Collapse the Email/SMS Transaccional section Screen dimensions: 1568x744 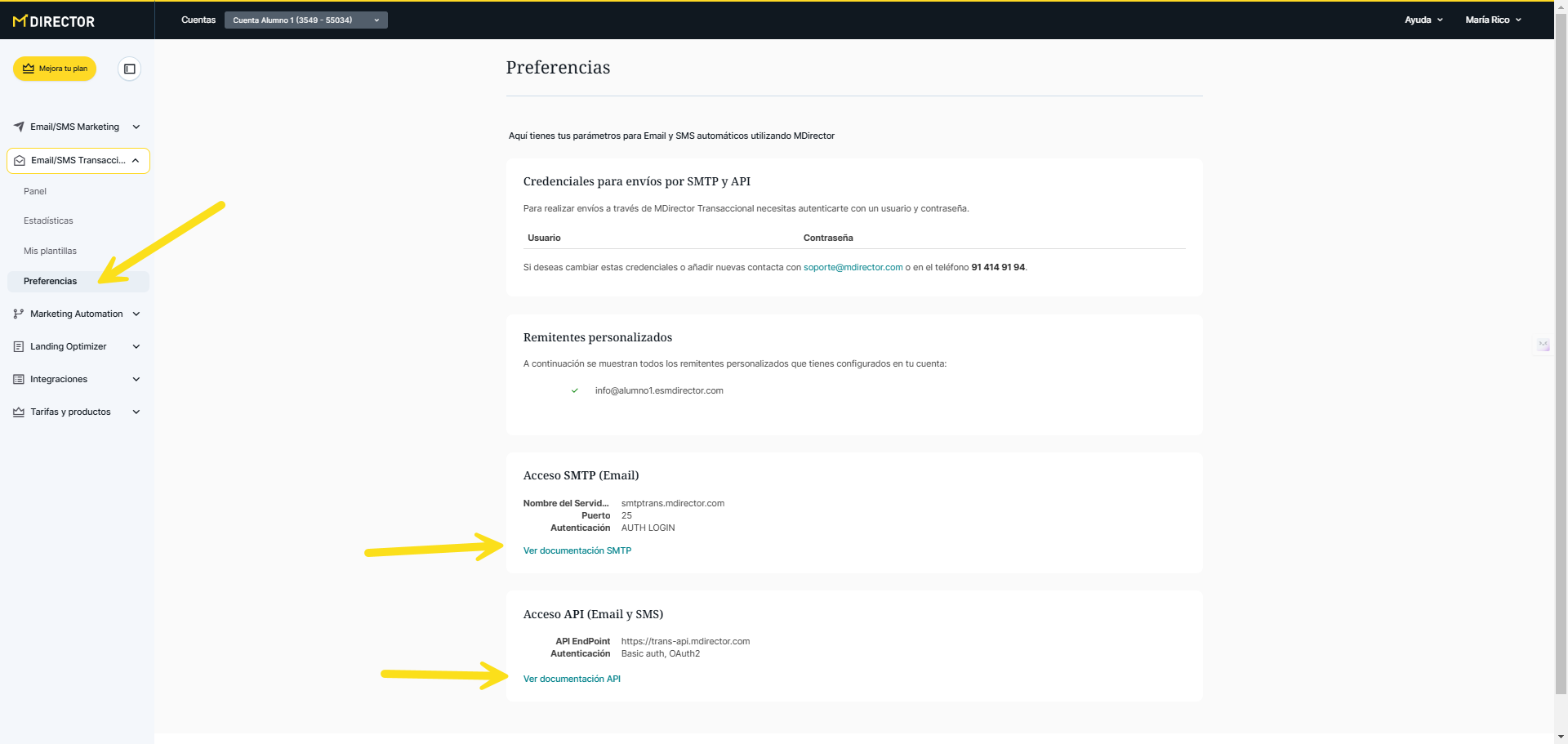[136, 161]
